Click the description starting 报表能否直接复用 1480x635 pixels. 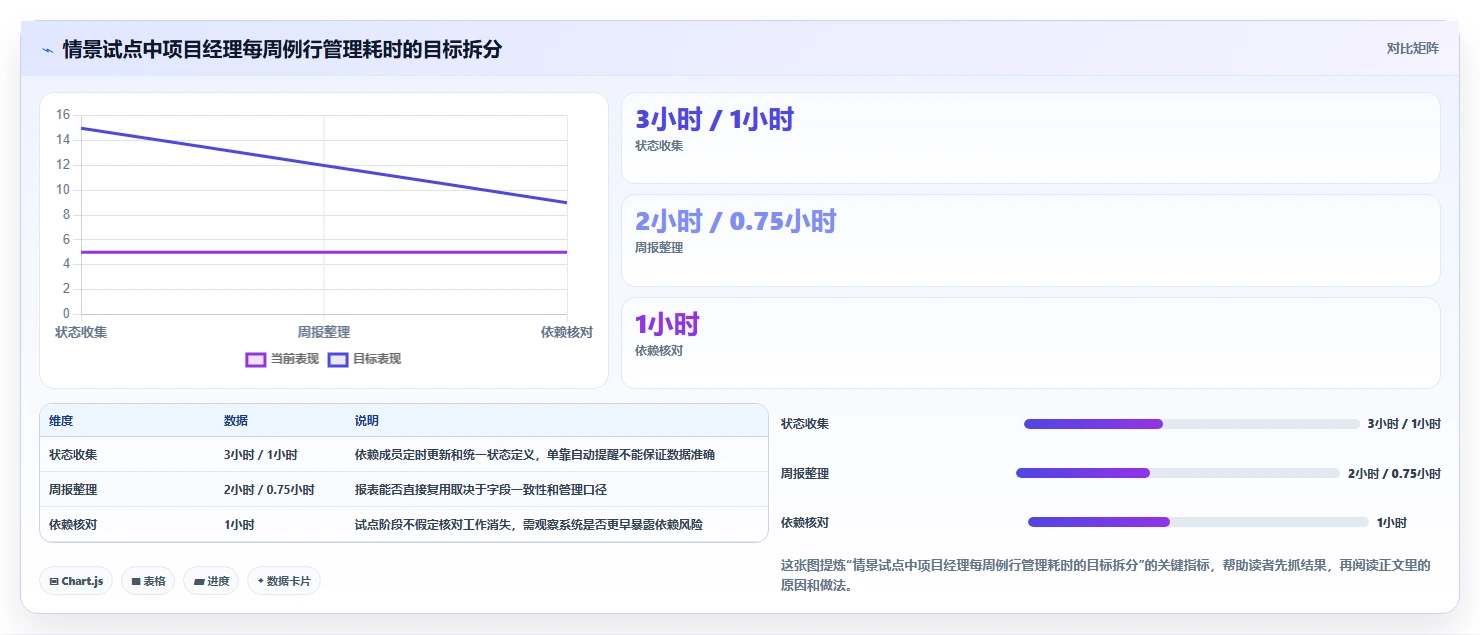481,490
